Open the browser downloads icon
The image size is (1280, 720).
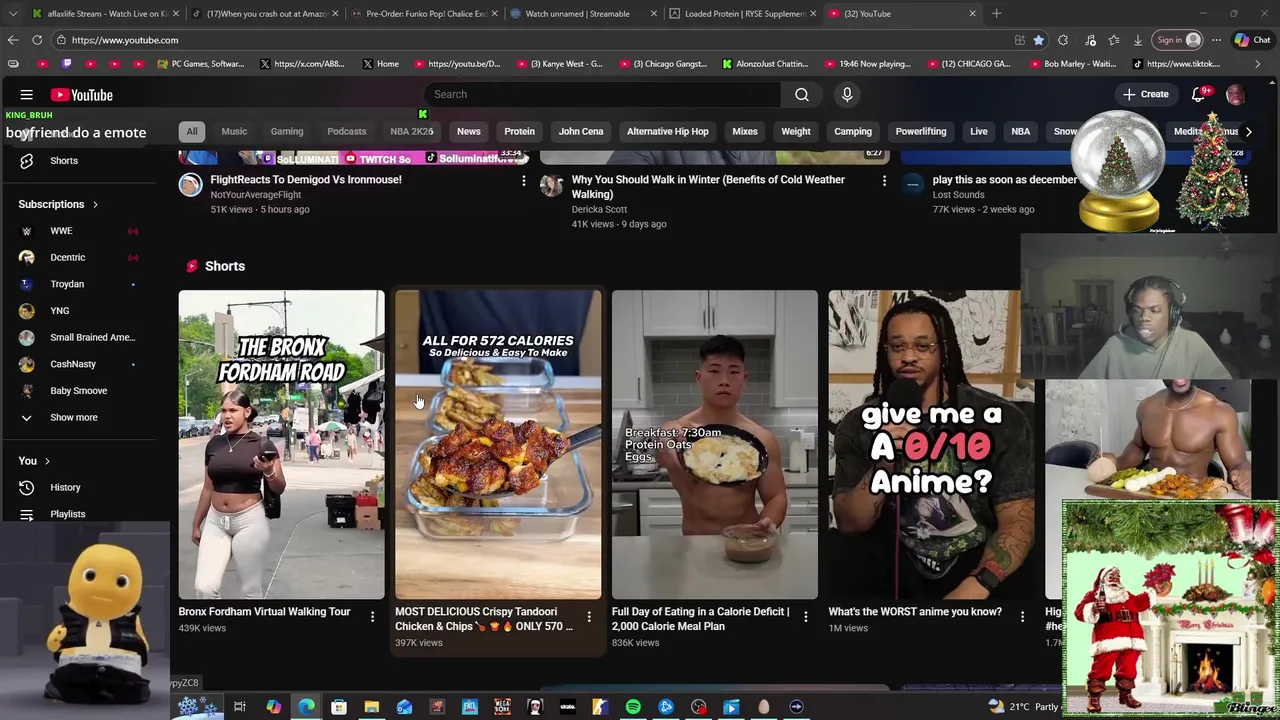coord(1138,40)
